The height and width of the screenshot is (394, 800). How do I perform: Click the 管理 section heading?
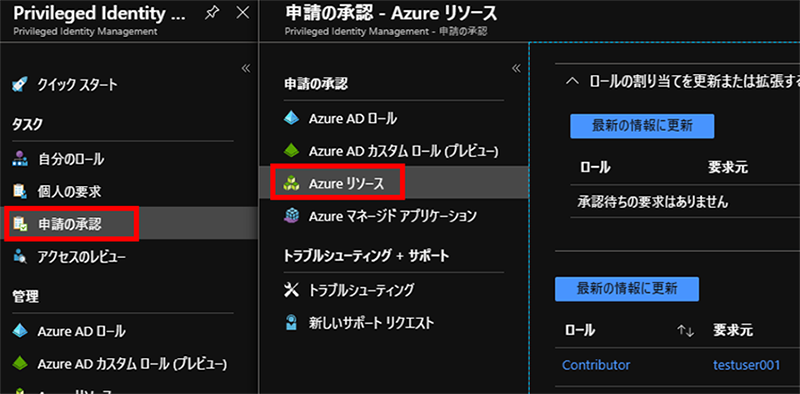point(26,296)
